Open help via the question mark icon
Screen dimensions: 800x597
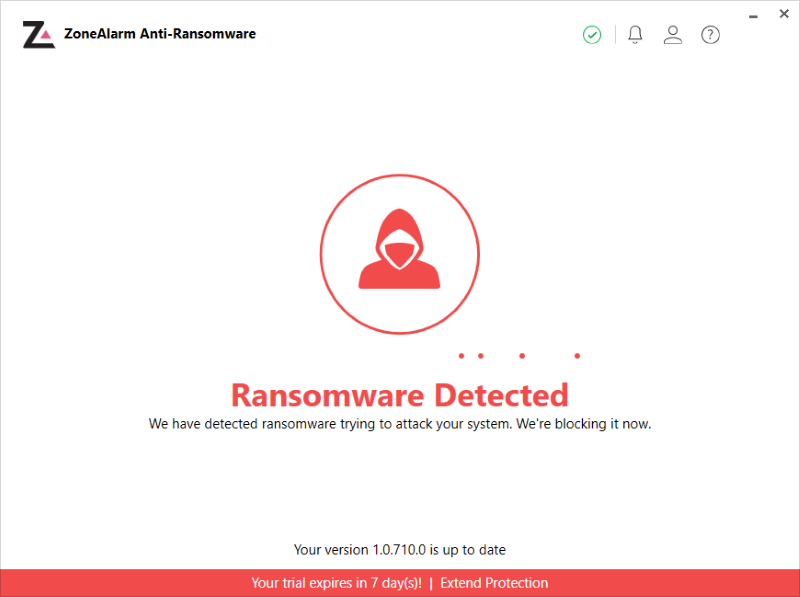[x=710, y=35]
